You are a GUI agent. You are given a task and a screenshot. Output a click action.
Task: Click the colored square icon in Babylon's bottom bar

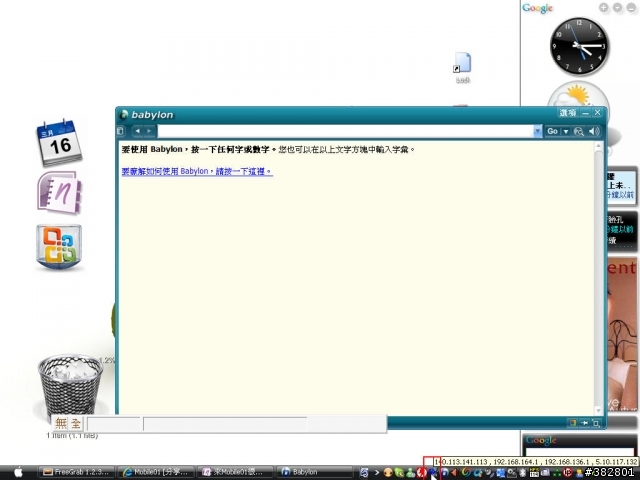573,423
